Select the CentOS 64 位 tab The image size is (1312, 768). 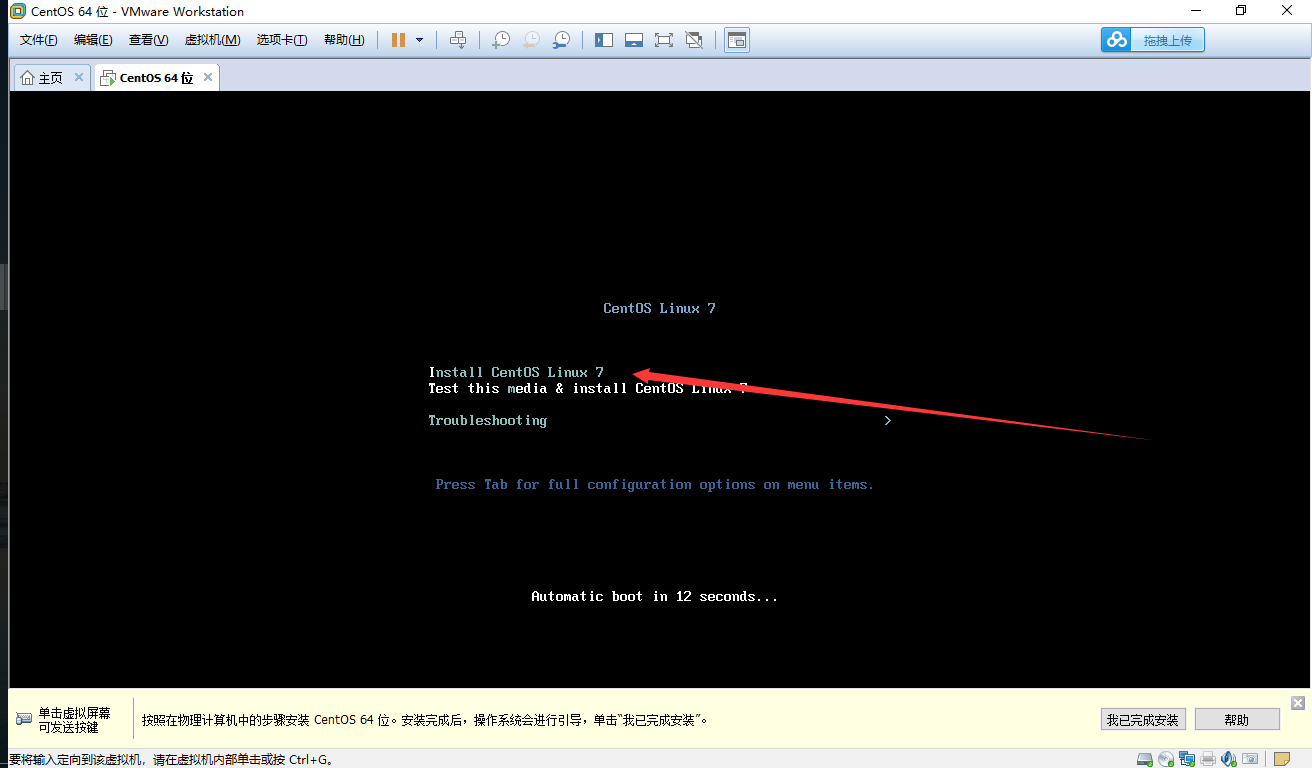tap(156, 77)
